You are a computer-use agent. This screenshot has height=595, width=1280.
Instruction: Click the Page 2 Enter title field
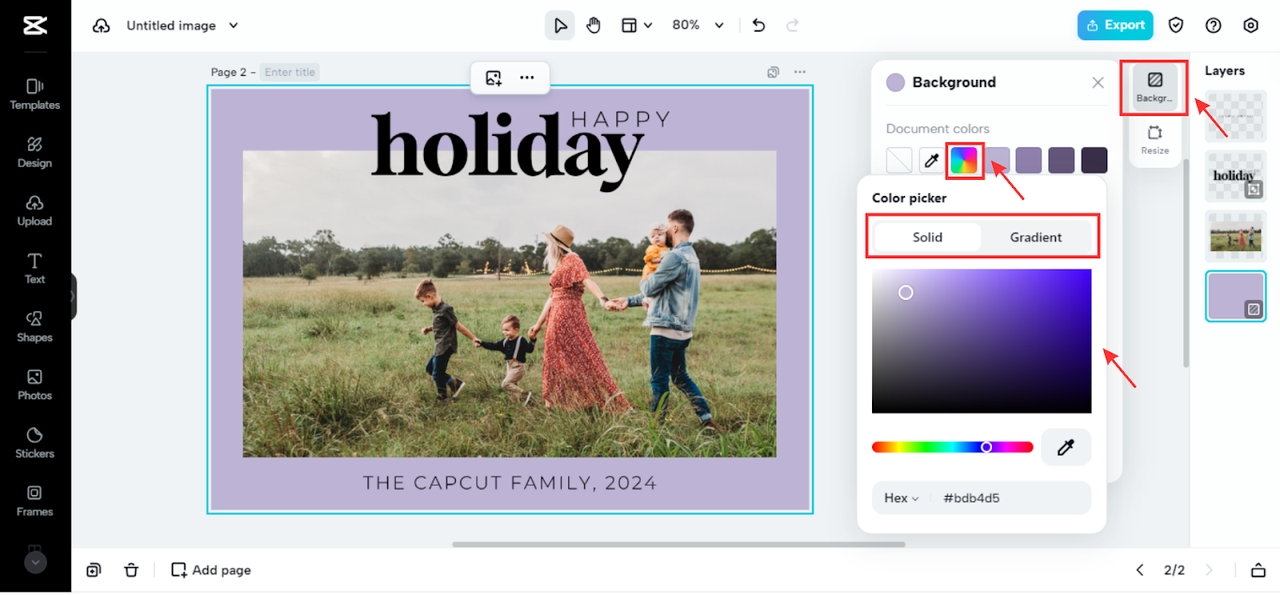[290, 72]
